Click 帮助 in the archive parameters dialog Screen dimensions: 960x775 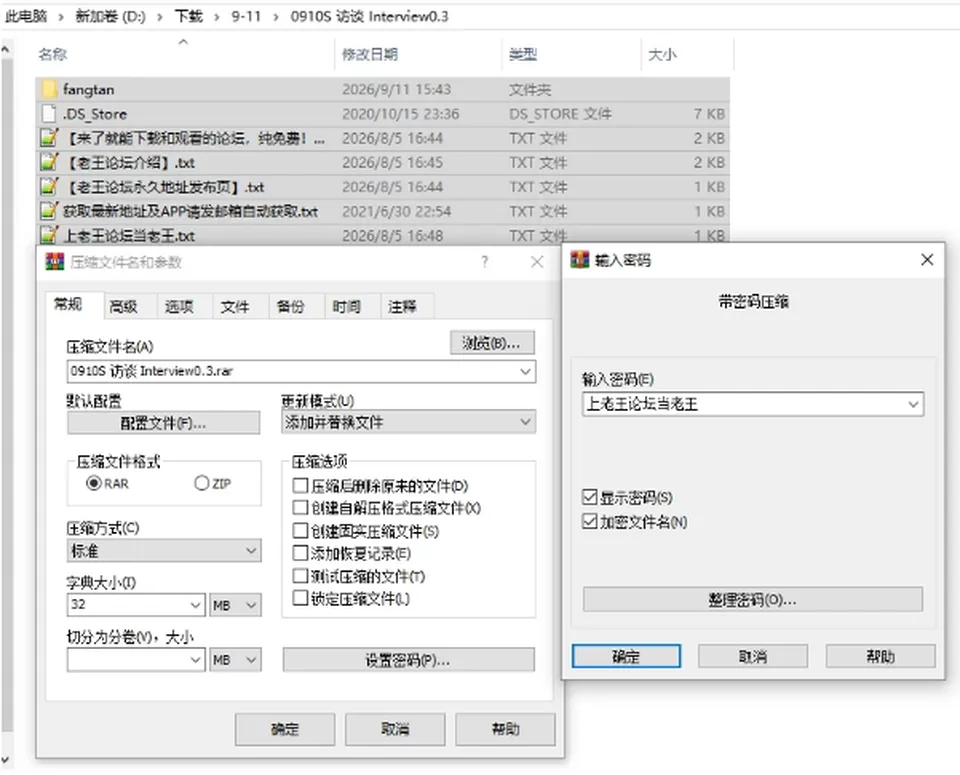pos(505,729)
